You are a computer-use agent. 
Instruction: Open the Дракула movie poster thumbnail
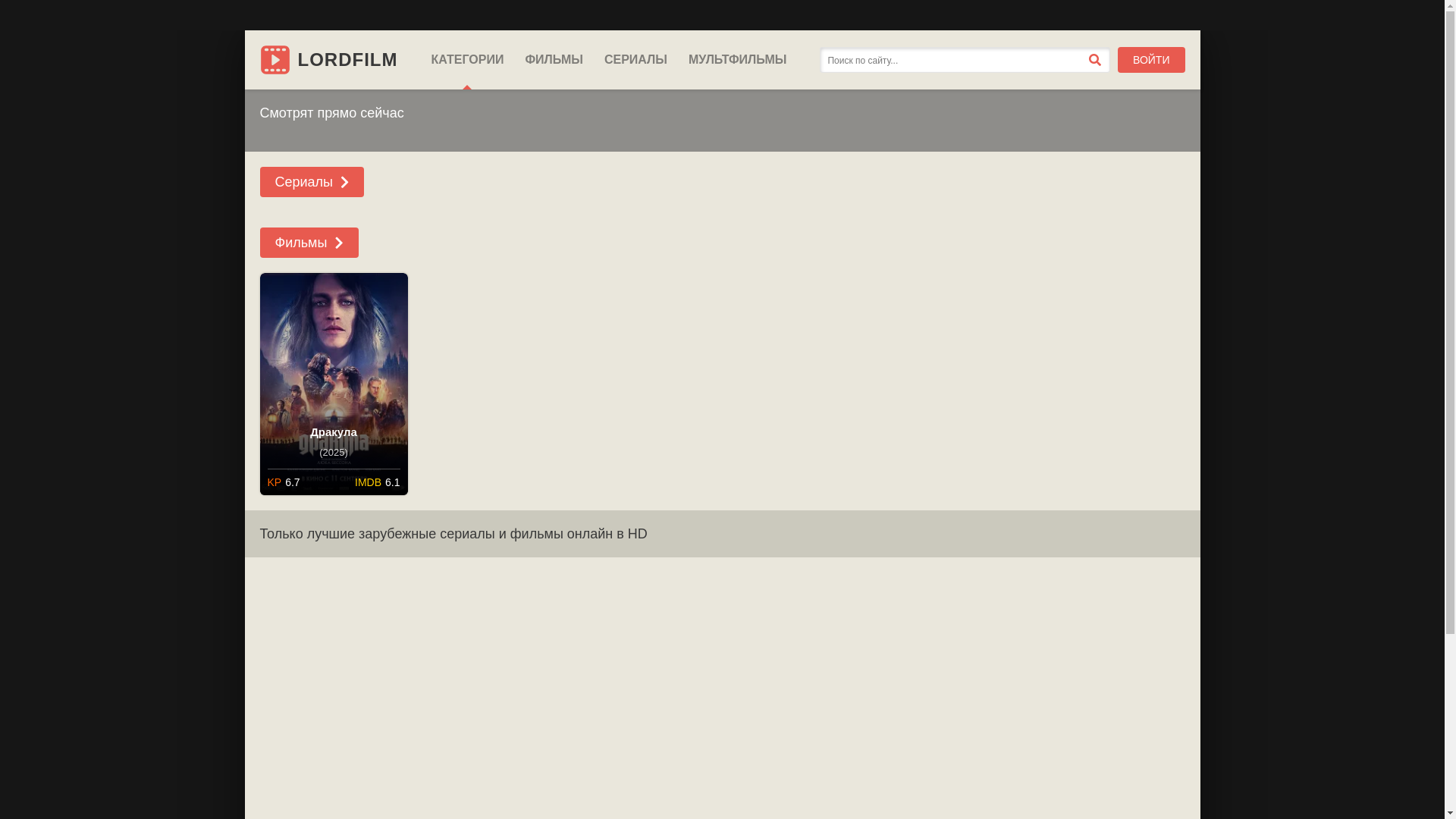click(x=334, y=349)
